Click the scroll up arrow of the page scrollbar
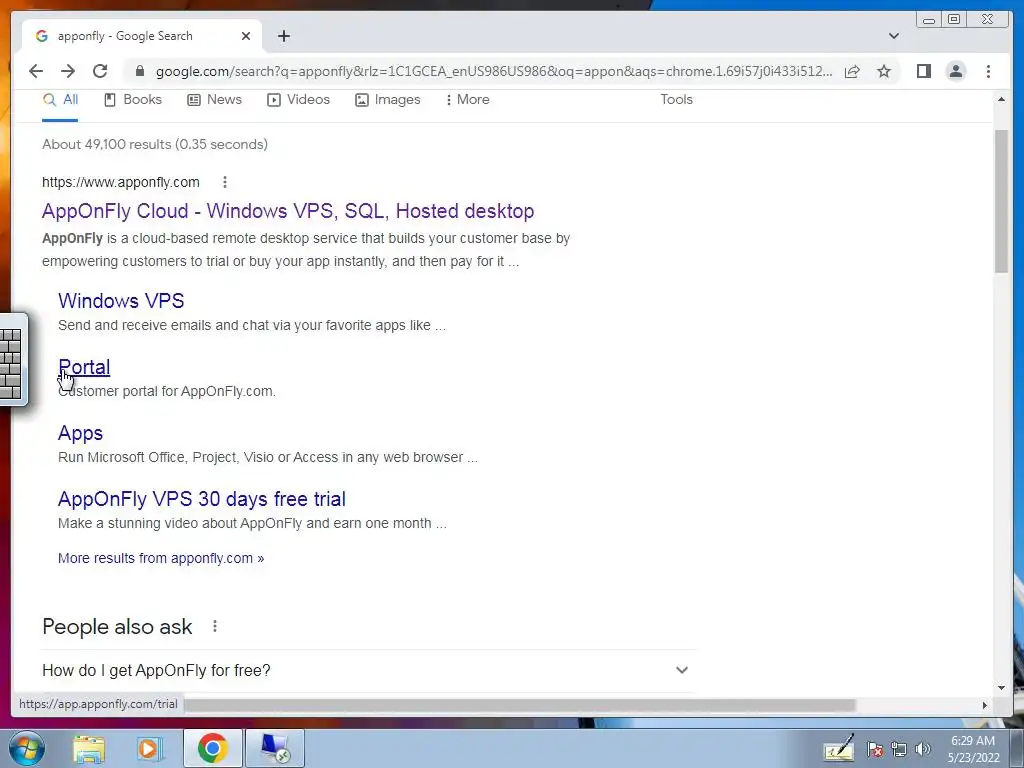Viewport: 1024px width, 768px height. [x=1001, y=99]
